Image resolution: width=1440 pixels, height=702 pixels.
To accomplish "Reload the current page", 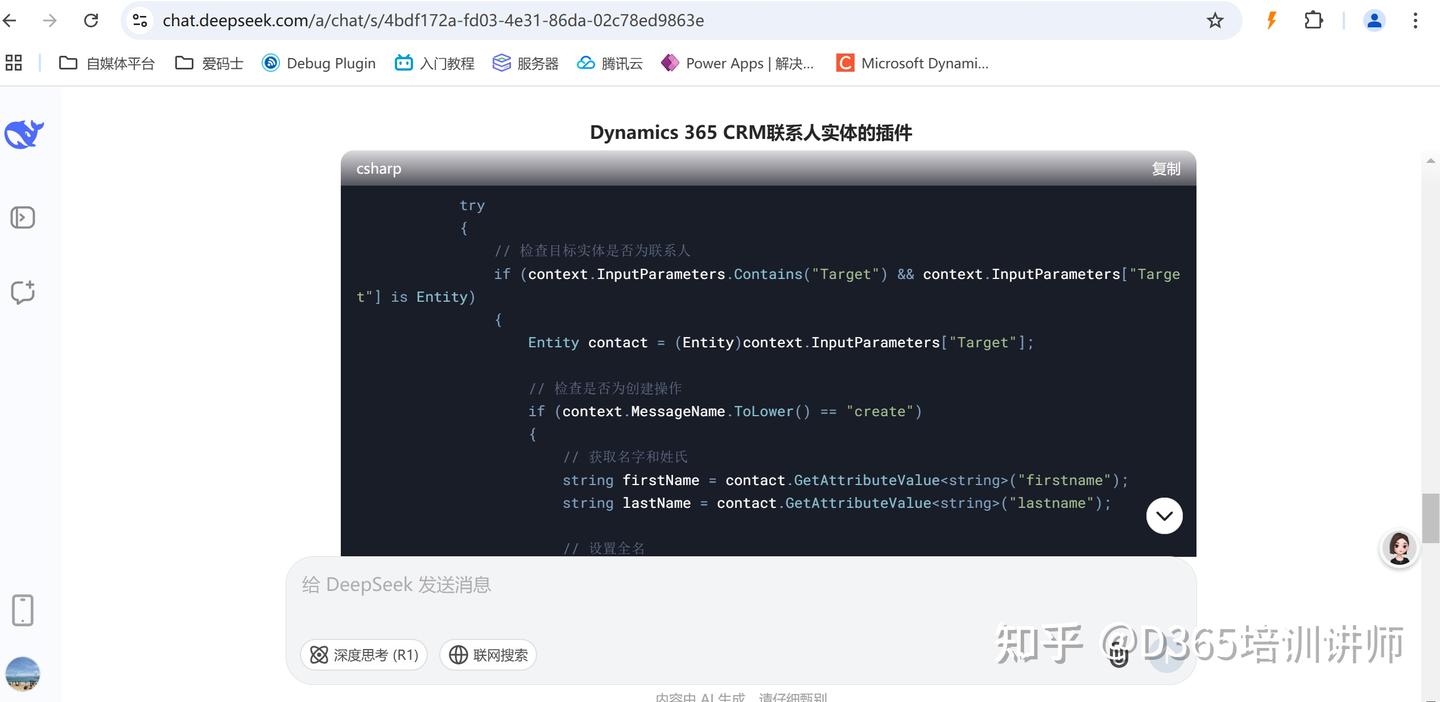I will [x=91, y=20].
